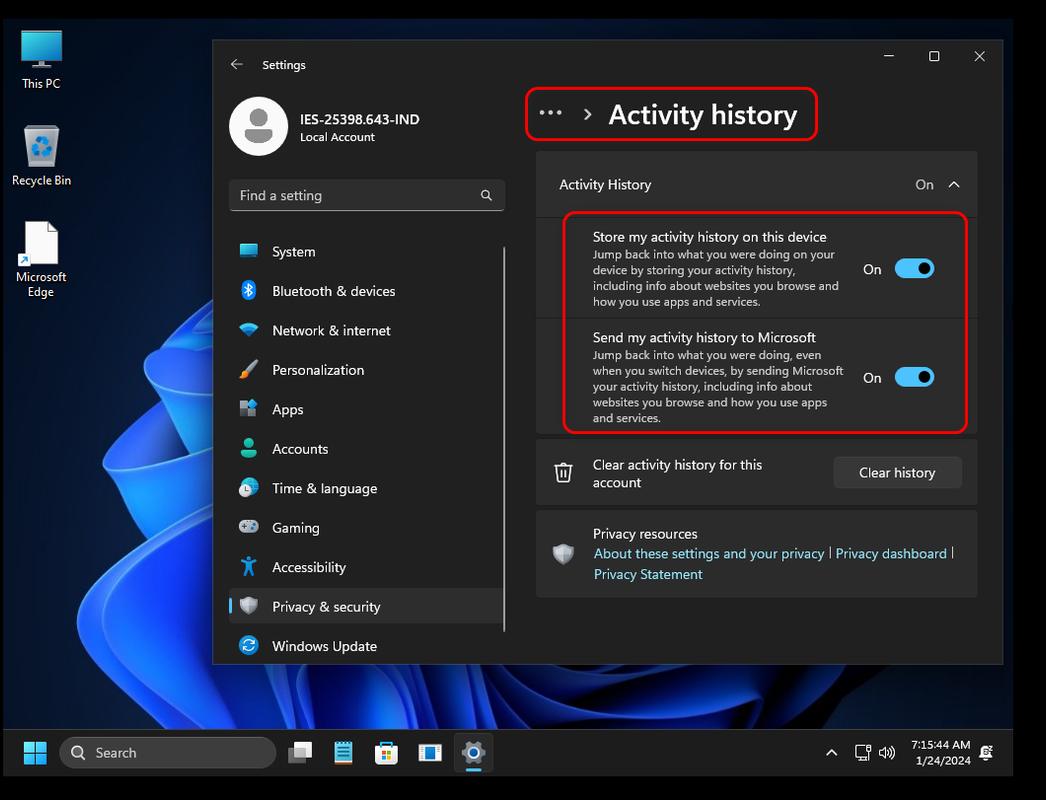Screen dimensions: 1046x800
Task: Click the Bluetooth icon in sidebar
Action: (x=249, y=290)
